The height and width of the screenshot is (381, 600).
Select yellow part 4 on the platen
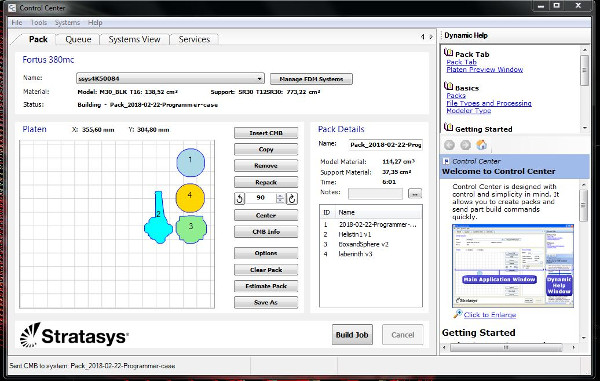tap(190, 198)
